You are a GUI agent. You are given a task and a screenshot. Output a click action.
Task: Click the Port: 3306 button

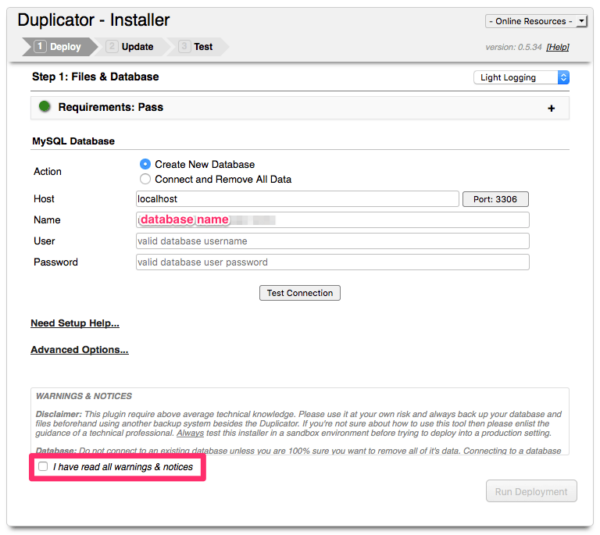pos(495,199)
